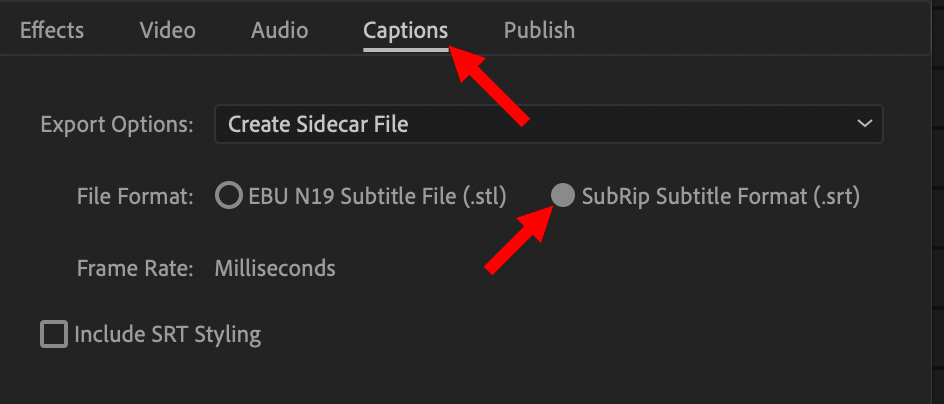
Task: Click the Export Options label
Action: pyautogui.click(x=116, y=125)
